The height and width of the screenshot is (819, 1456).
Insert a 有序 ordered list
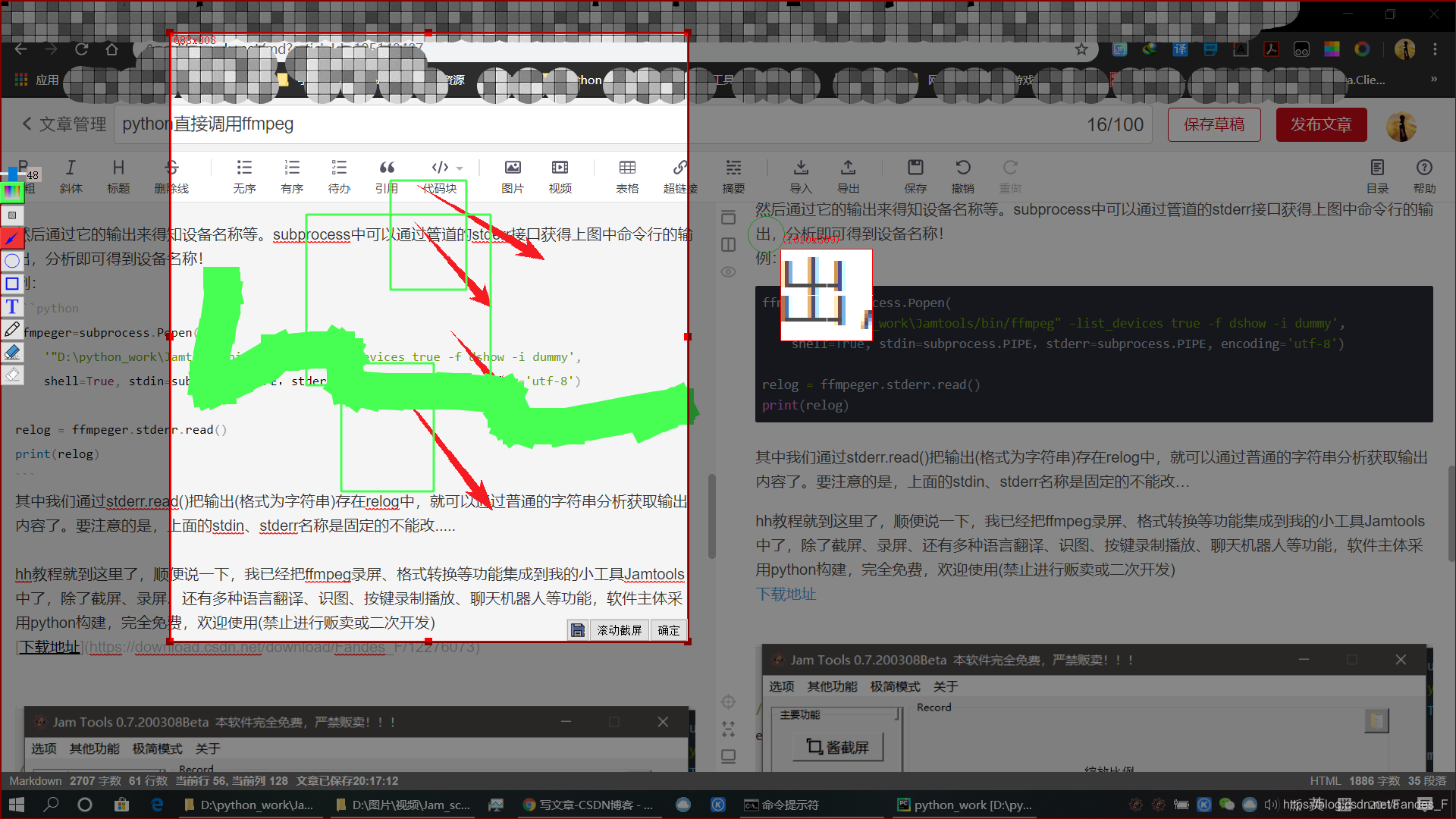coord(292,176)
